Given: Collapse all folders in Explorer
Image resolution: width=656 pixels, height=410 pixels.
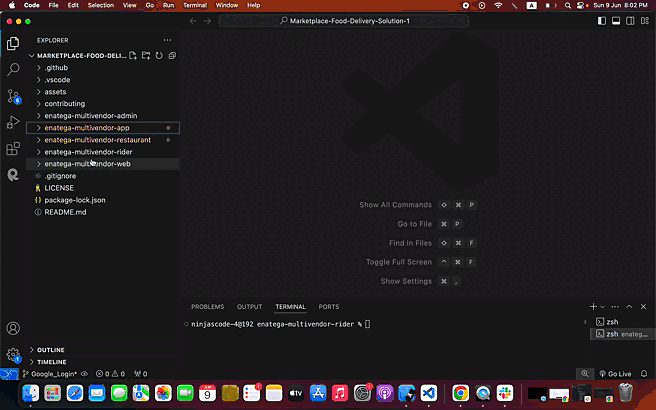Looking at the screenshot, I should (170, 55).
